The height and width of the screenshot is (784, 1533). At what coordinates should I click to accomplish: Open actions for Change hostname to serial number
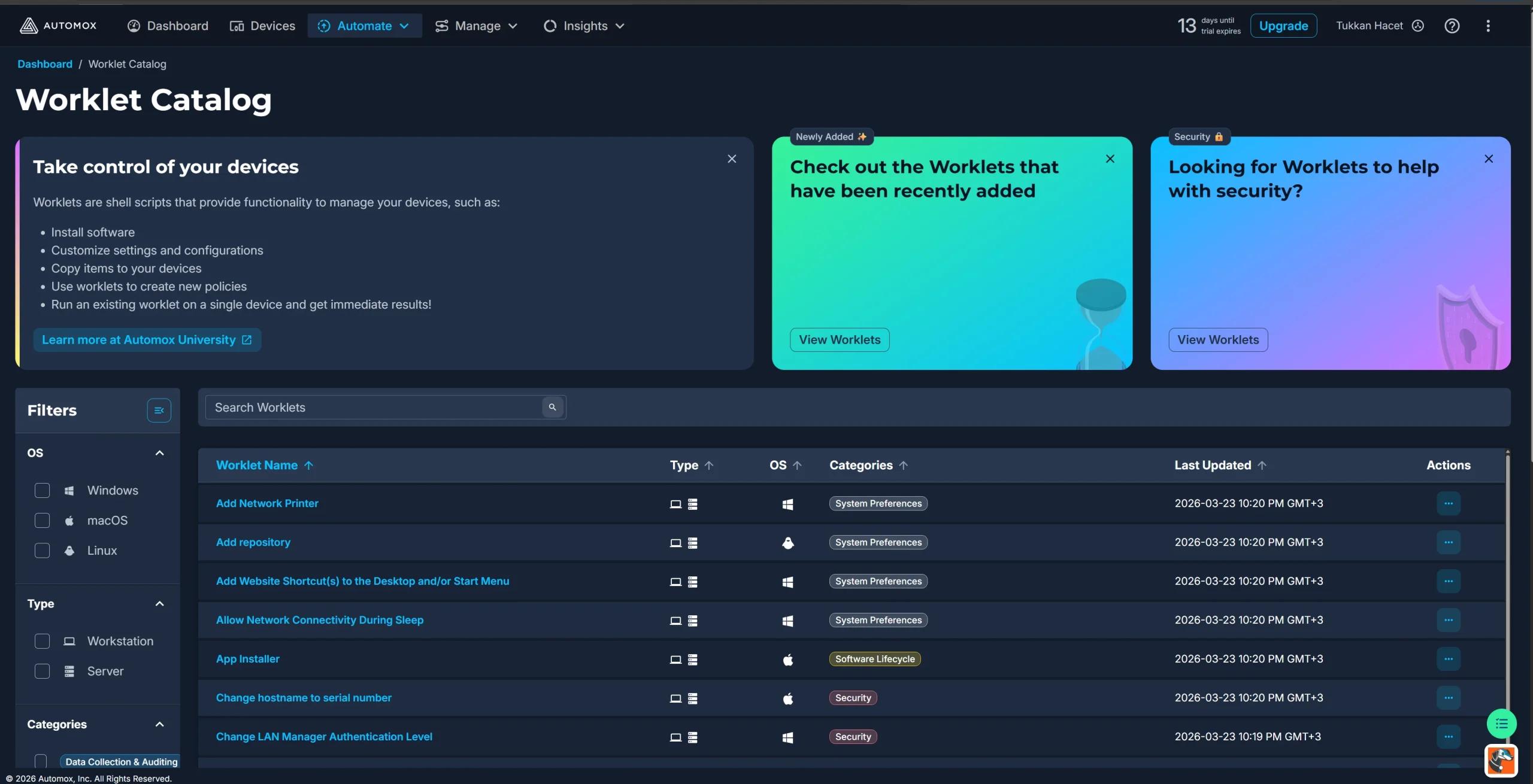[1448, 698]
